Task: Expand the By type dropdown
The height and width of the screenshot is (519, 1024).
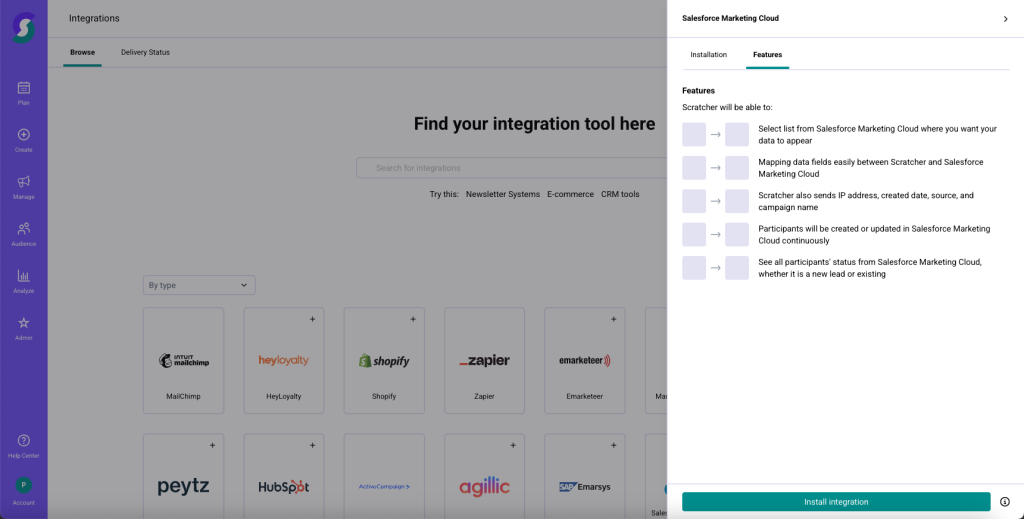Action: pos(199,285)
